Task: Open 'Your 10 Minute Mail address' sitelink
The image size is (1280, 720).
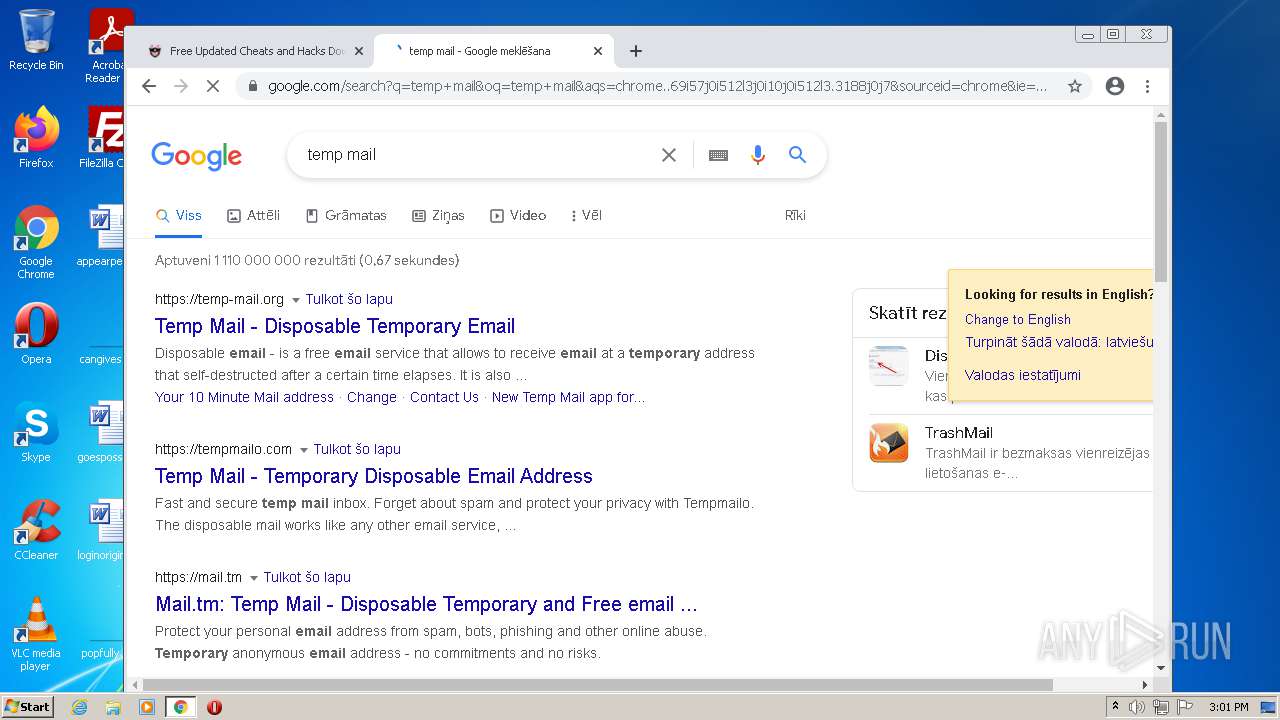Action: (x=244, y=397)
